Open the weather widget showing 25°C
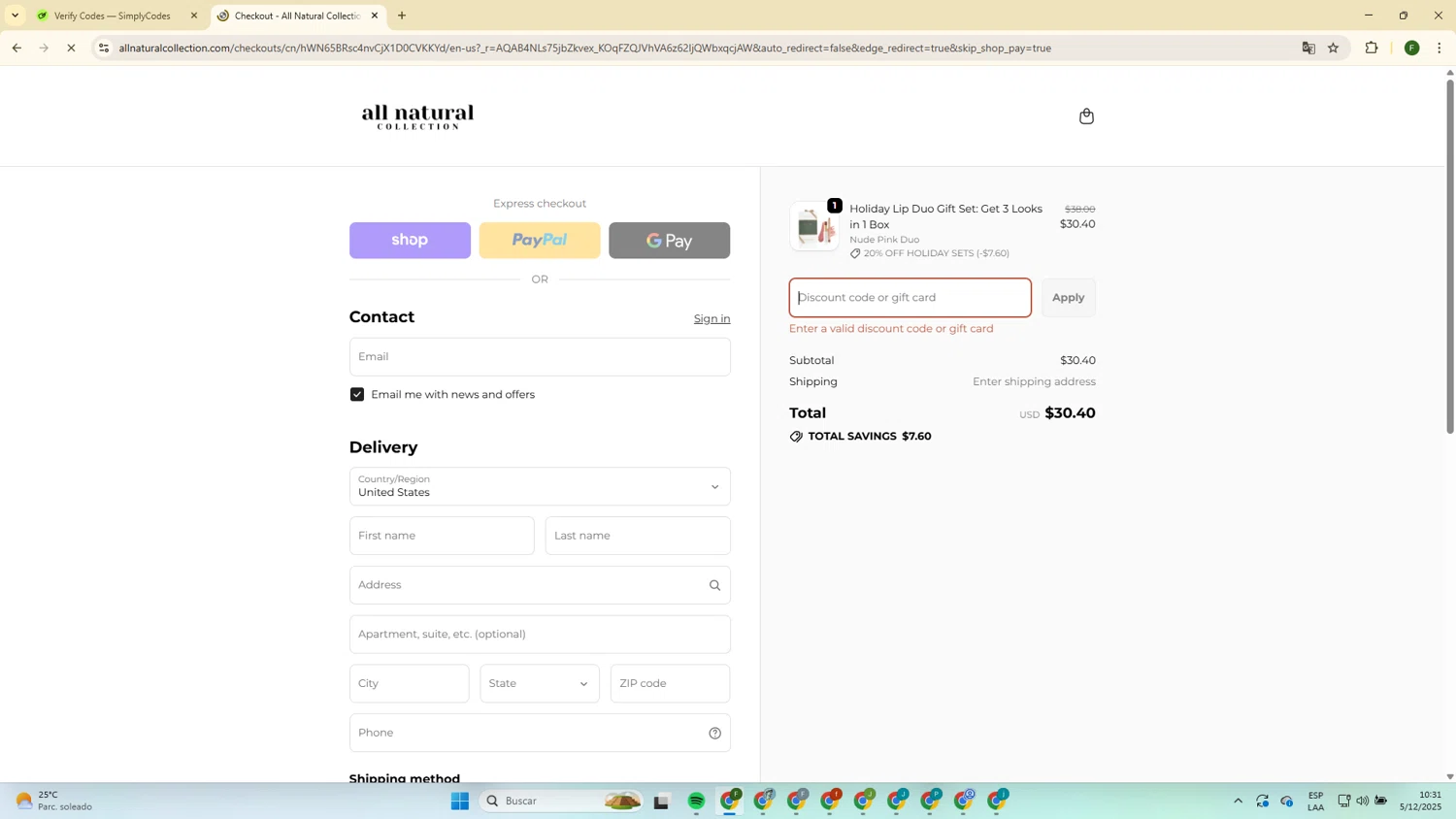 click(x=54, y=801)
